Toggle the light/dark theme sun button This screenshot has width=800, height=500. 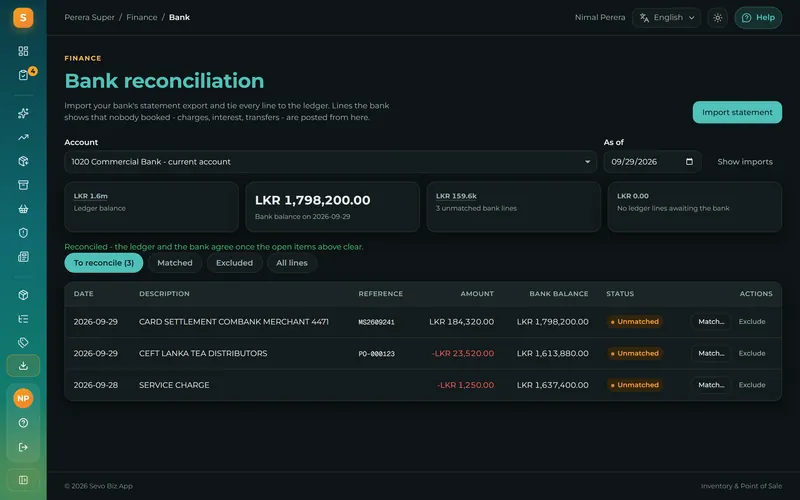[x=717, y=18]
